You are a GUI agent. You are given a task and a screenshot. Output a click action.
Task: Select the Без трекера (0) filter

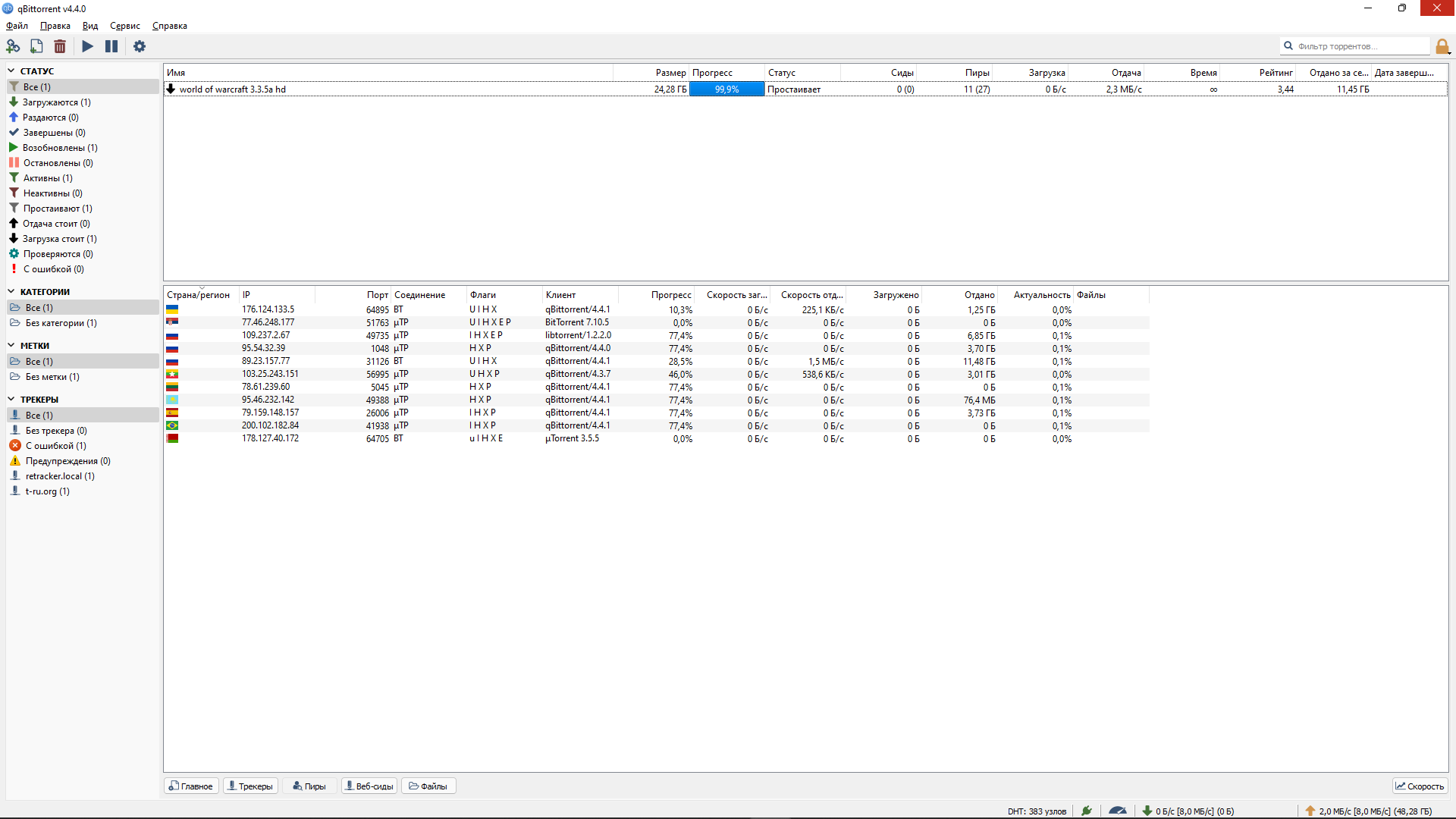point(83,431)
